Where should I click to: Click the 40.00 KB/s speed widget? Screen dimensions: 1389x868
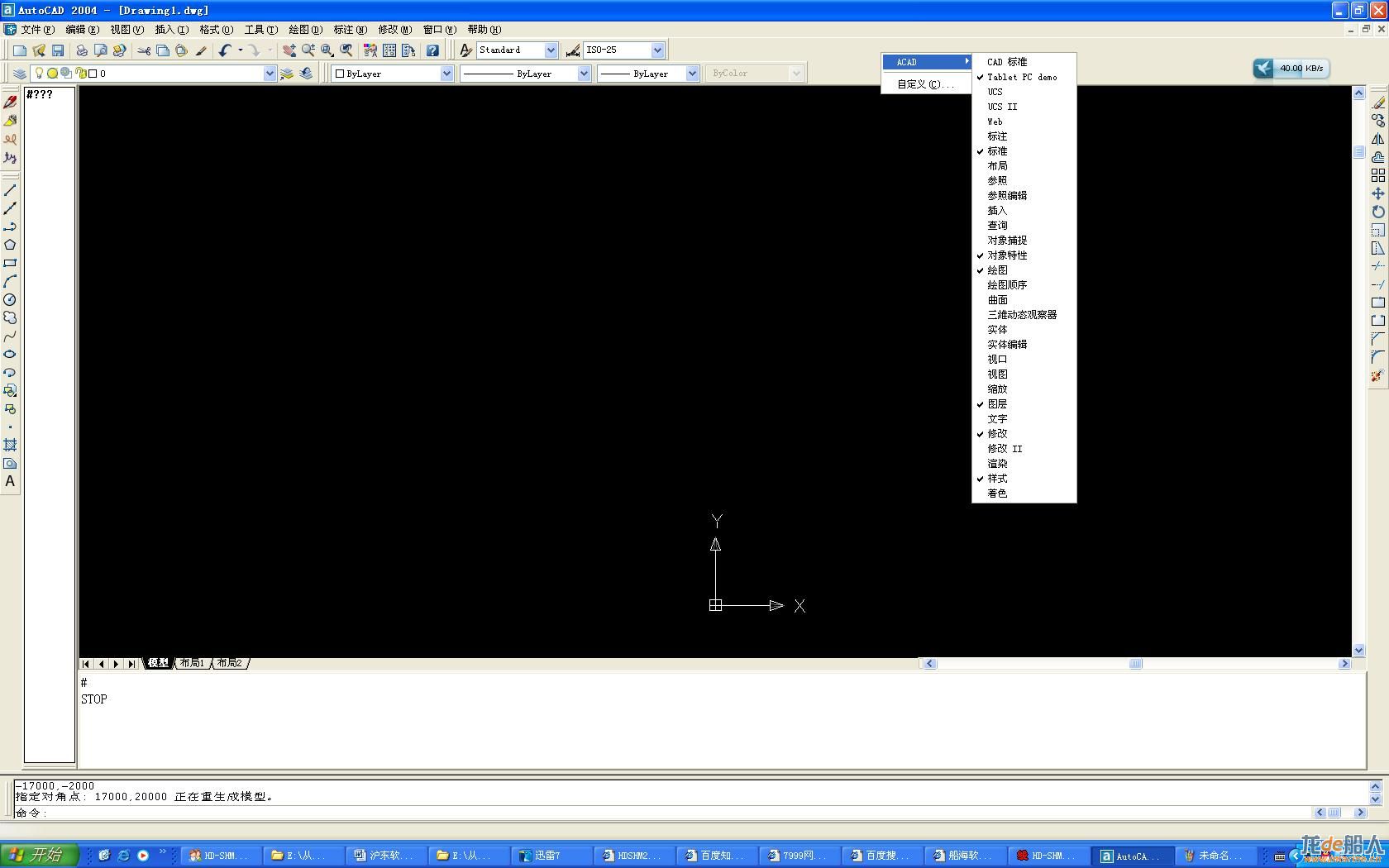[x=1291, y=69]
